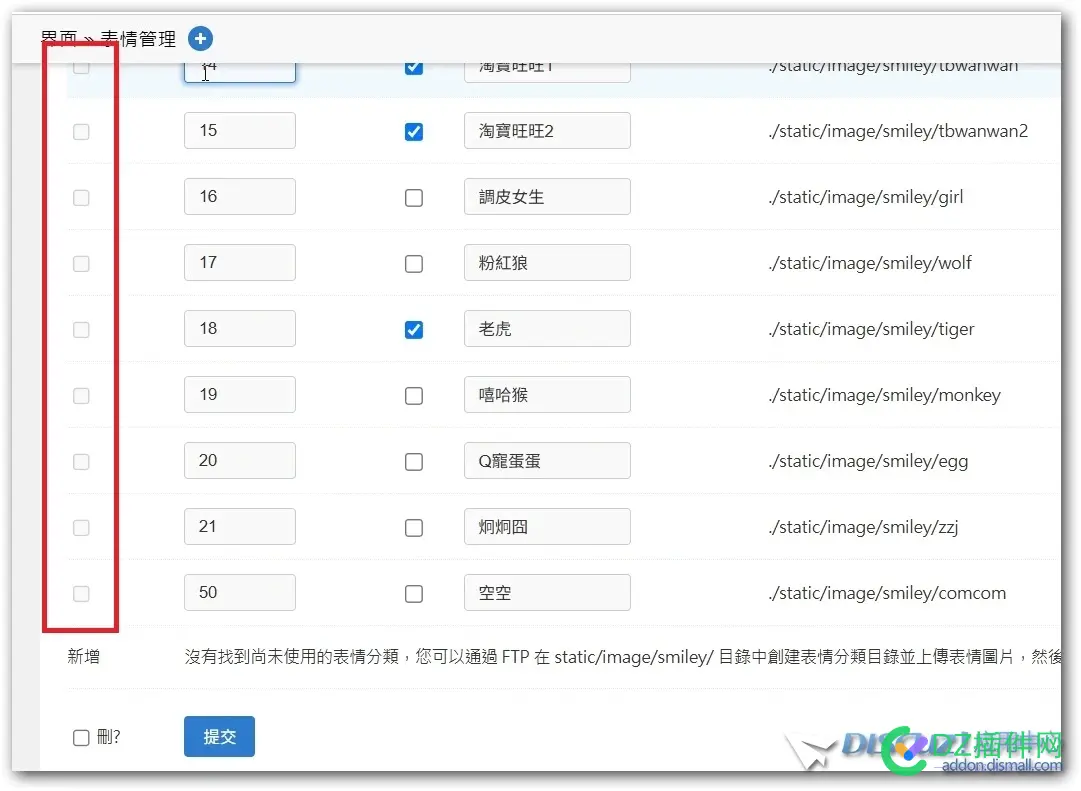Enable the checkbox for 調皮女生
Viewport: 1081px width, 791px height.
click(414, 198)
